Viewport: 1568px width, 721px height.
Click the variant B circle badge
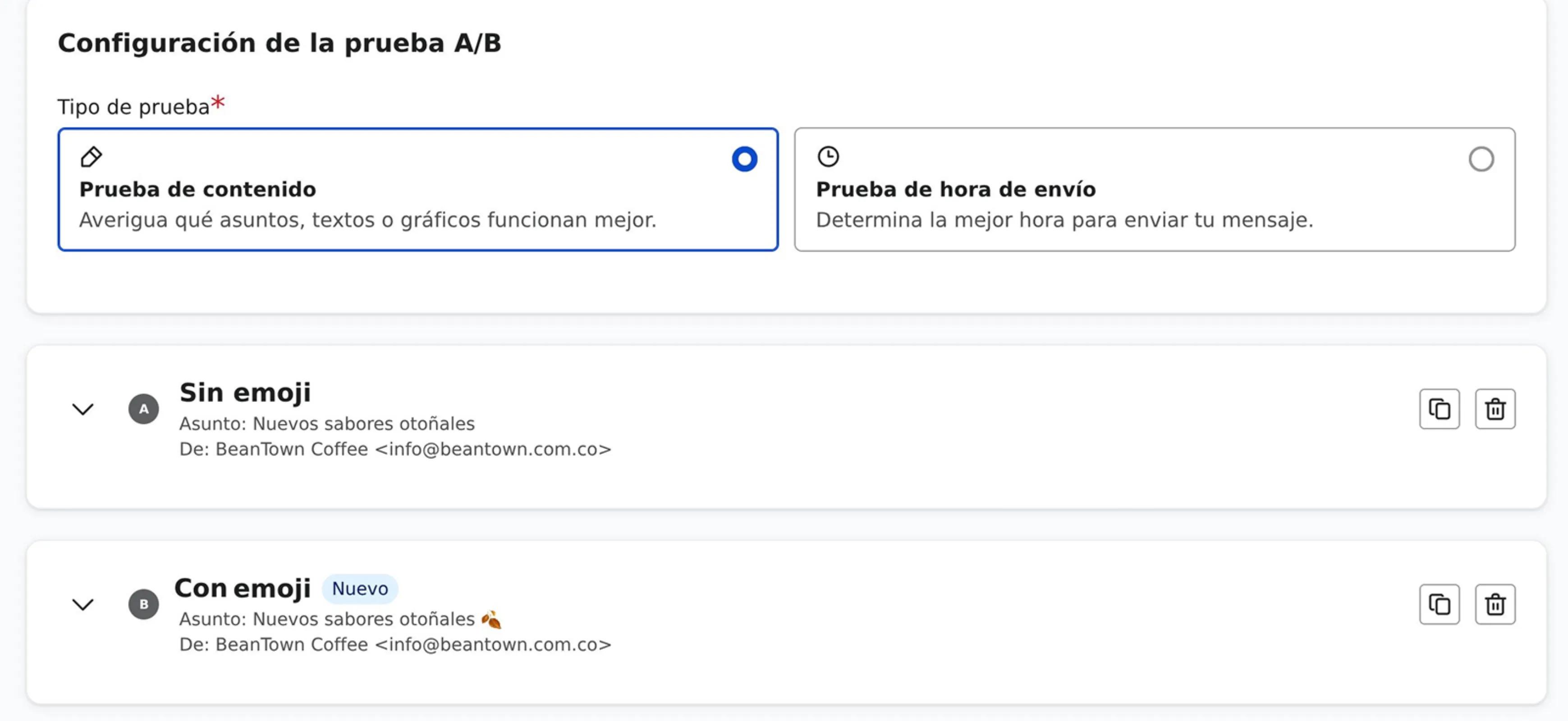[144, 604]
